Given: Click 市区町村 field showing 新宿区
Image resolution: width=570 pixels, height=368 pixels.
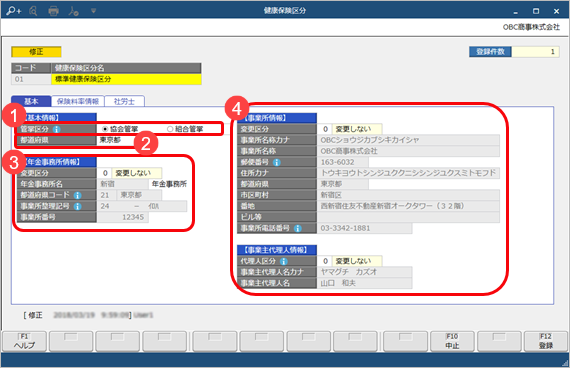Looking at the screenshot, I should [408, 195].
